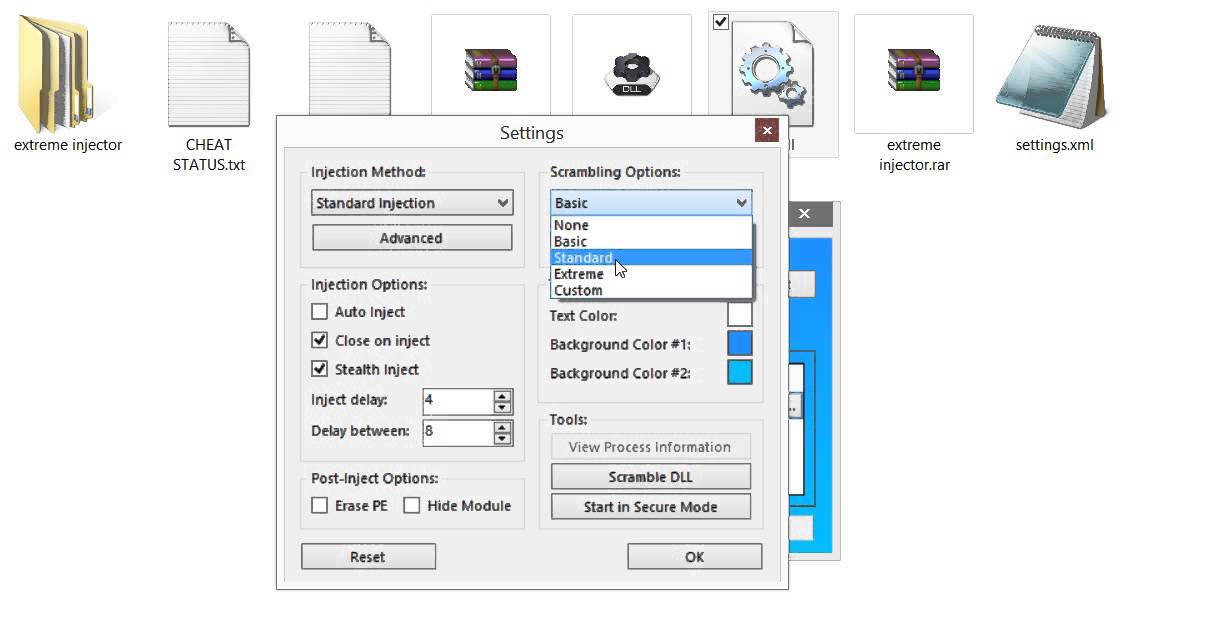Select the CHEAT STATUS.txt file icon
1220x624 pixels.
point(208,75)
